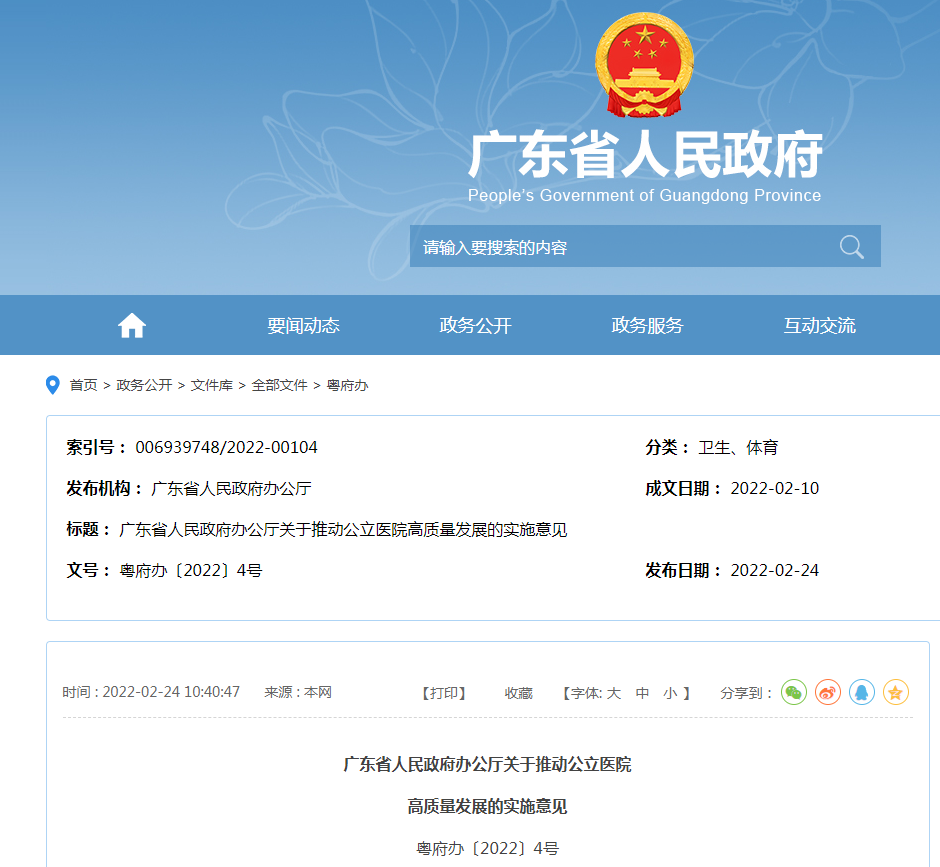The image size is (940, 867).
Task: Click the search magnifier icon
Action: click(x=851, y=247)
